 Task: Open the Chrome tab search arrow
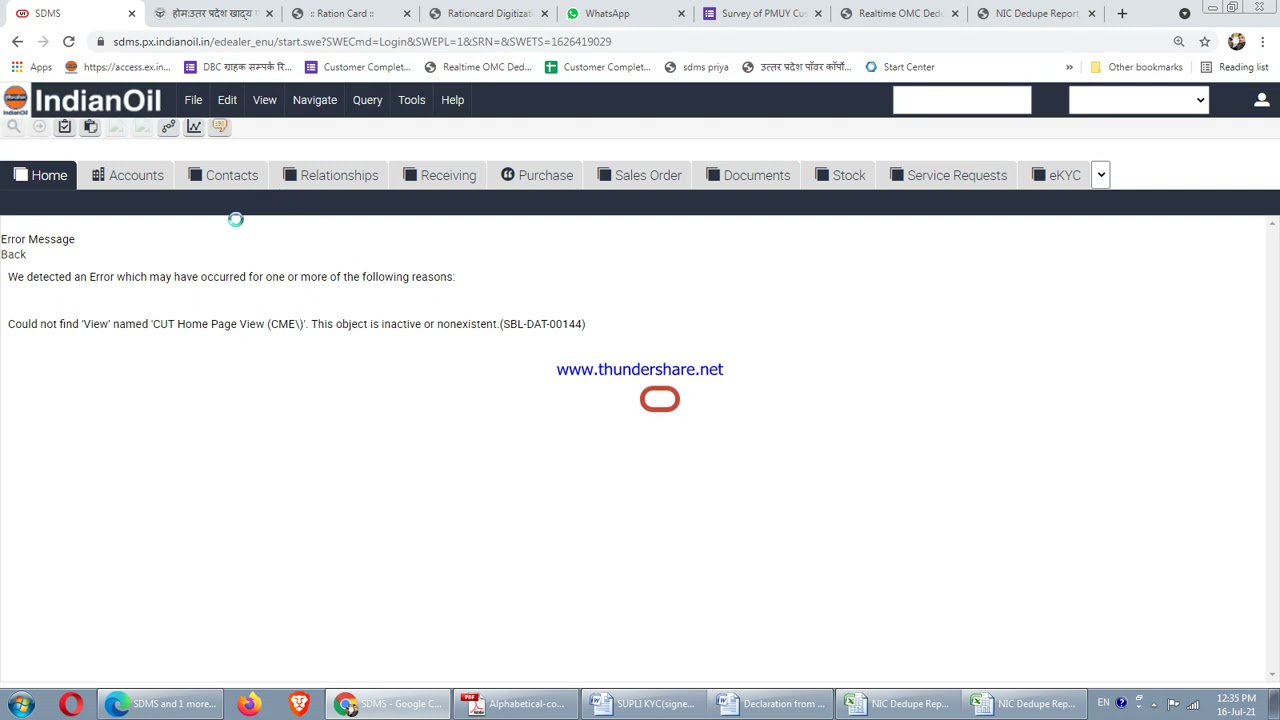1185,14
